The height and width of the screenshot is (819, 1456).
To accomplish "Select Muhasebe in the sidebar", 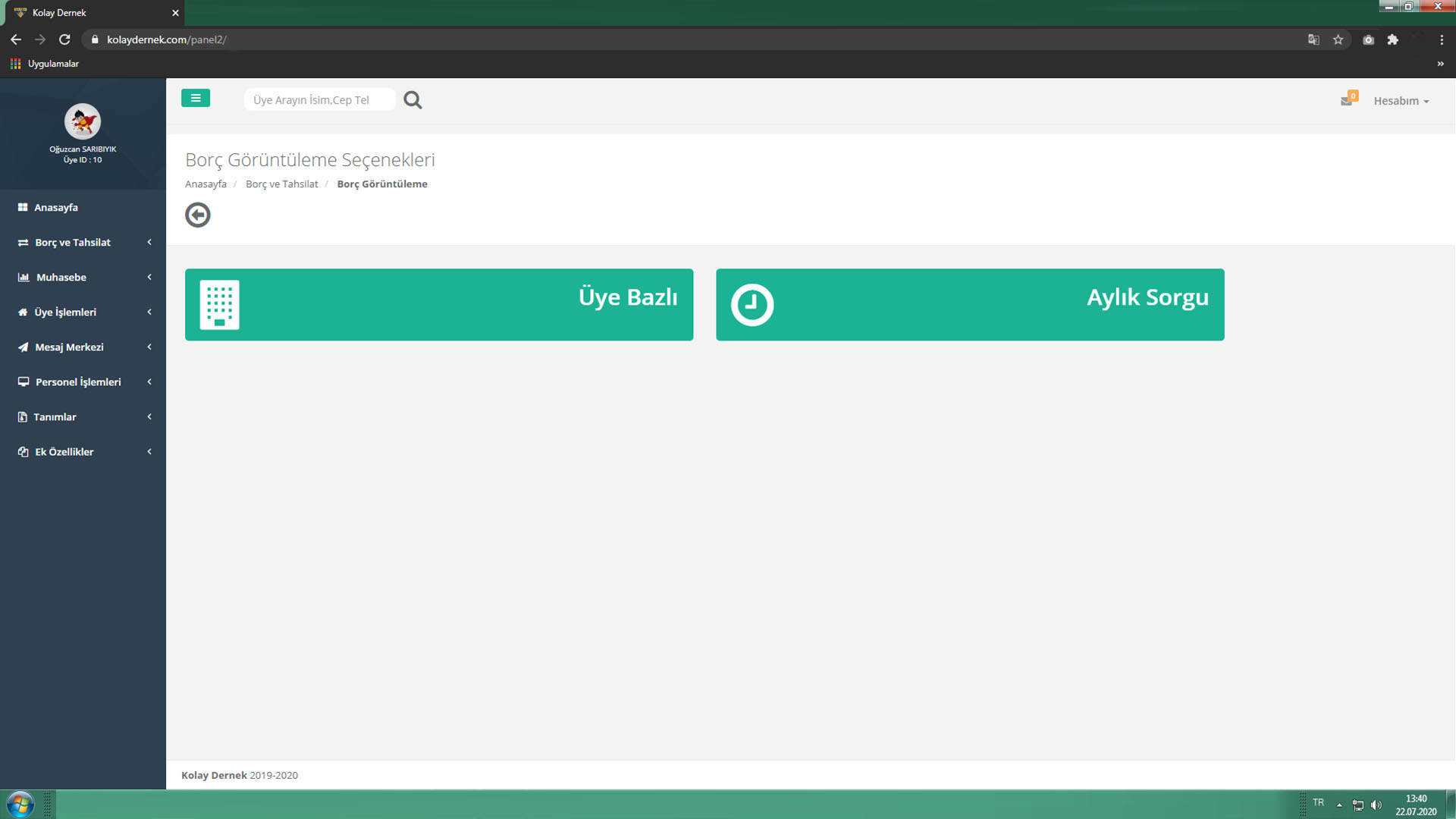I will click(83, 278).
